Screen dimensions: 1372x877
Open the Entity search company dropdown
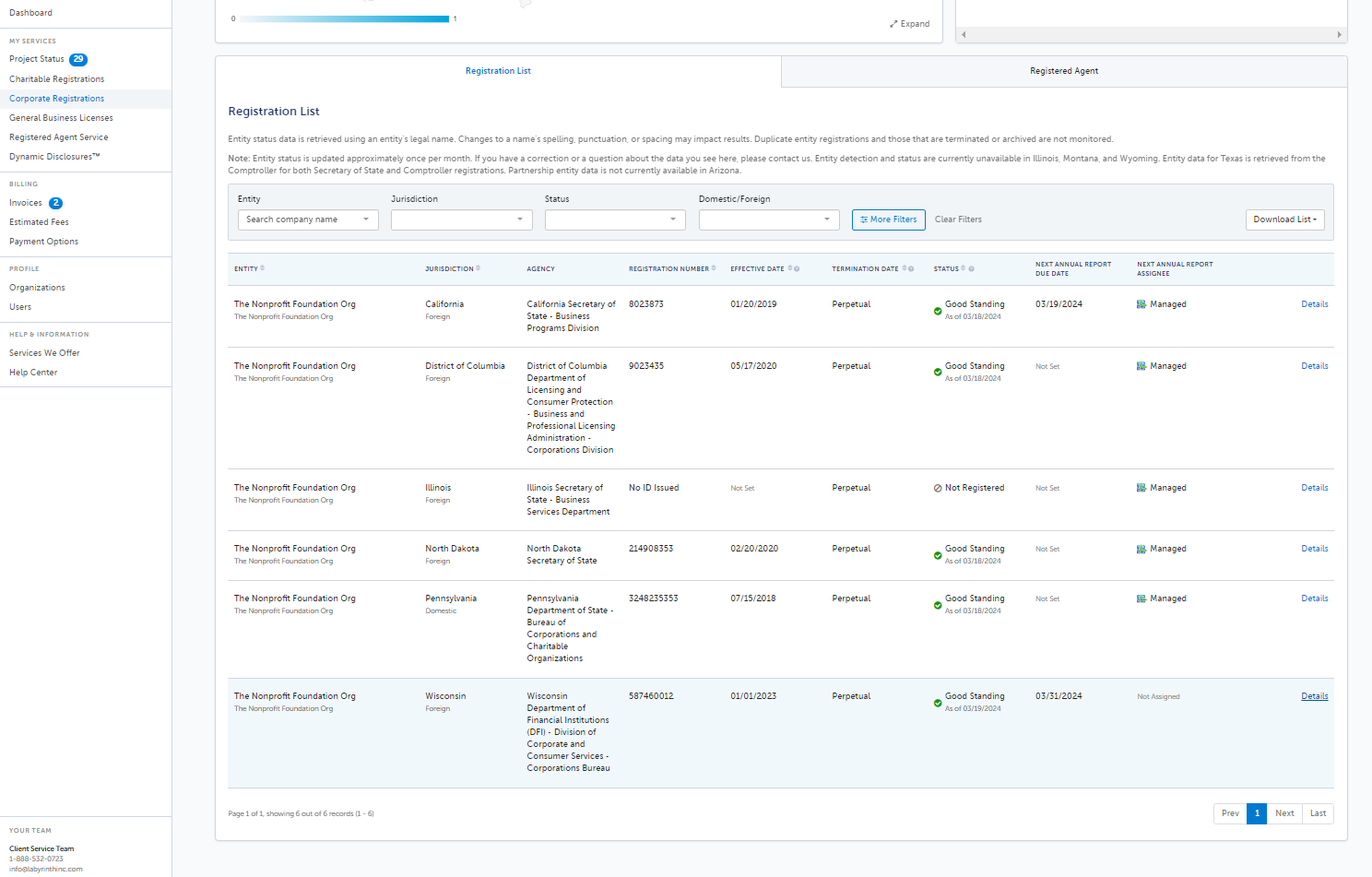pyautogui.click(x=308, y=219)
